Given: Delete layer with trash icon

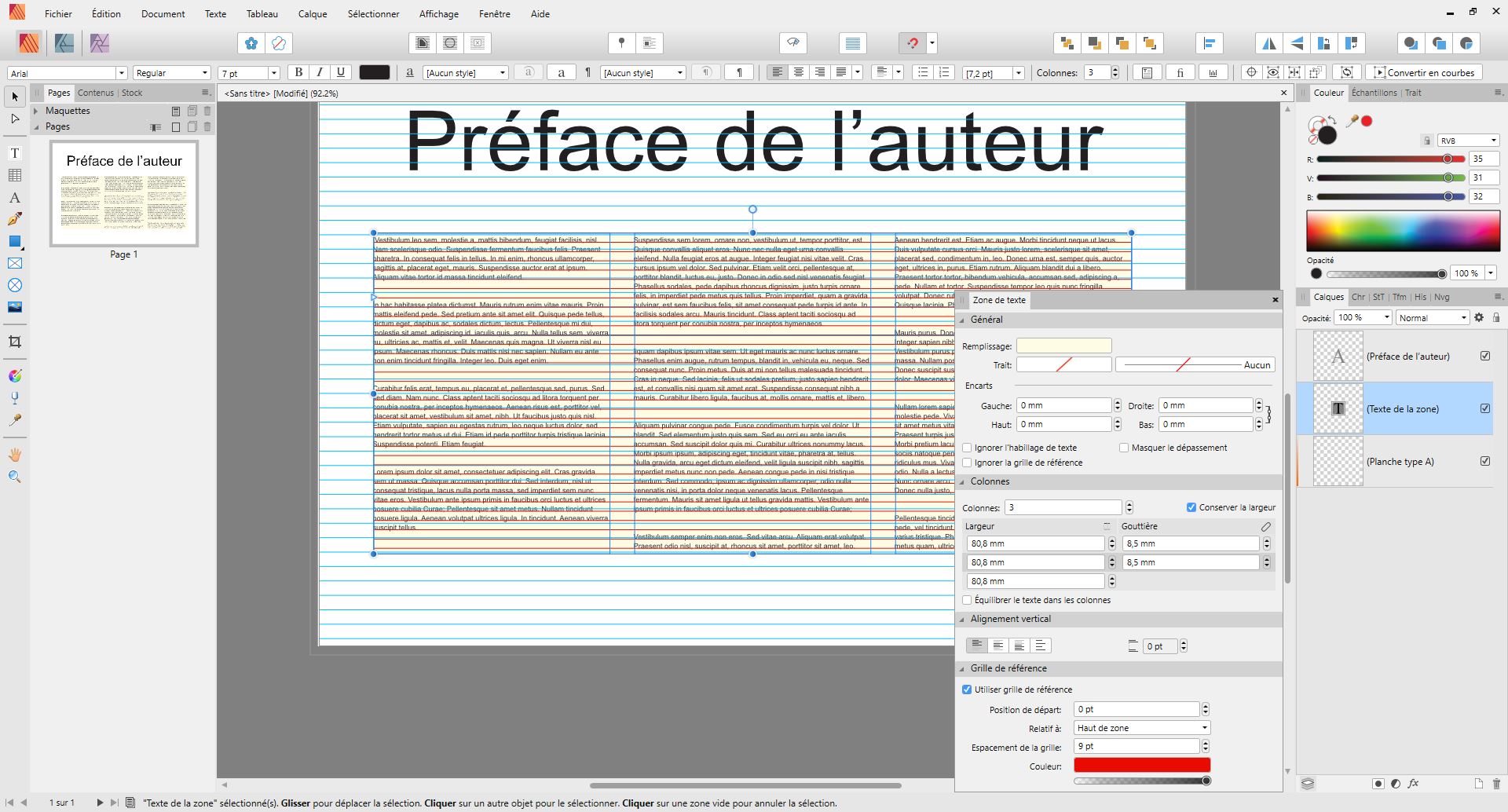Looking at the screenshot, I should coord(1496,783).
